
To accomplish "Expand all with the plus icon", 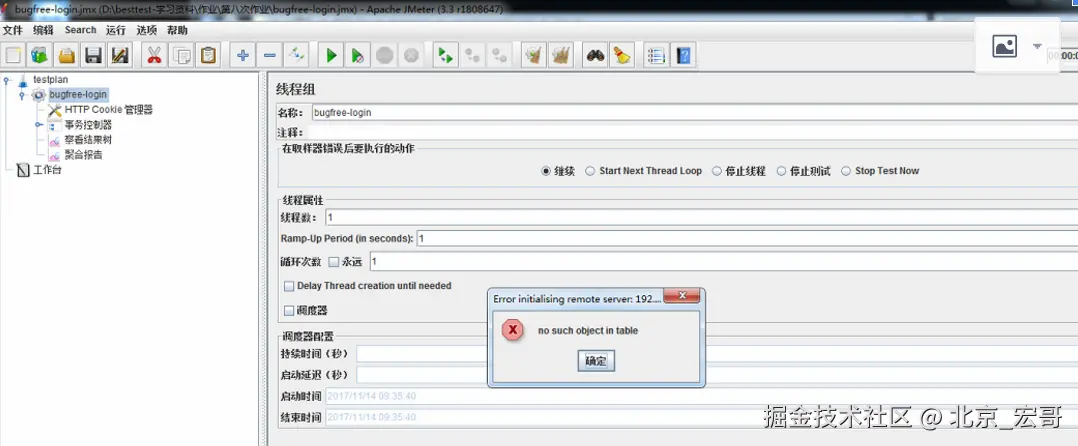I will (242, 56).
